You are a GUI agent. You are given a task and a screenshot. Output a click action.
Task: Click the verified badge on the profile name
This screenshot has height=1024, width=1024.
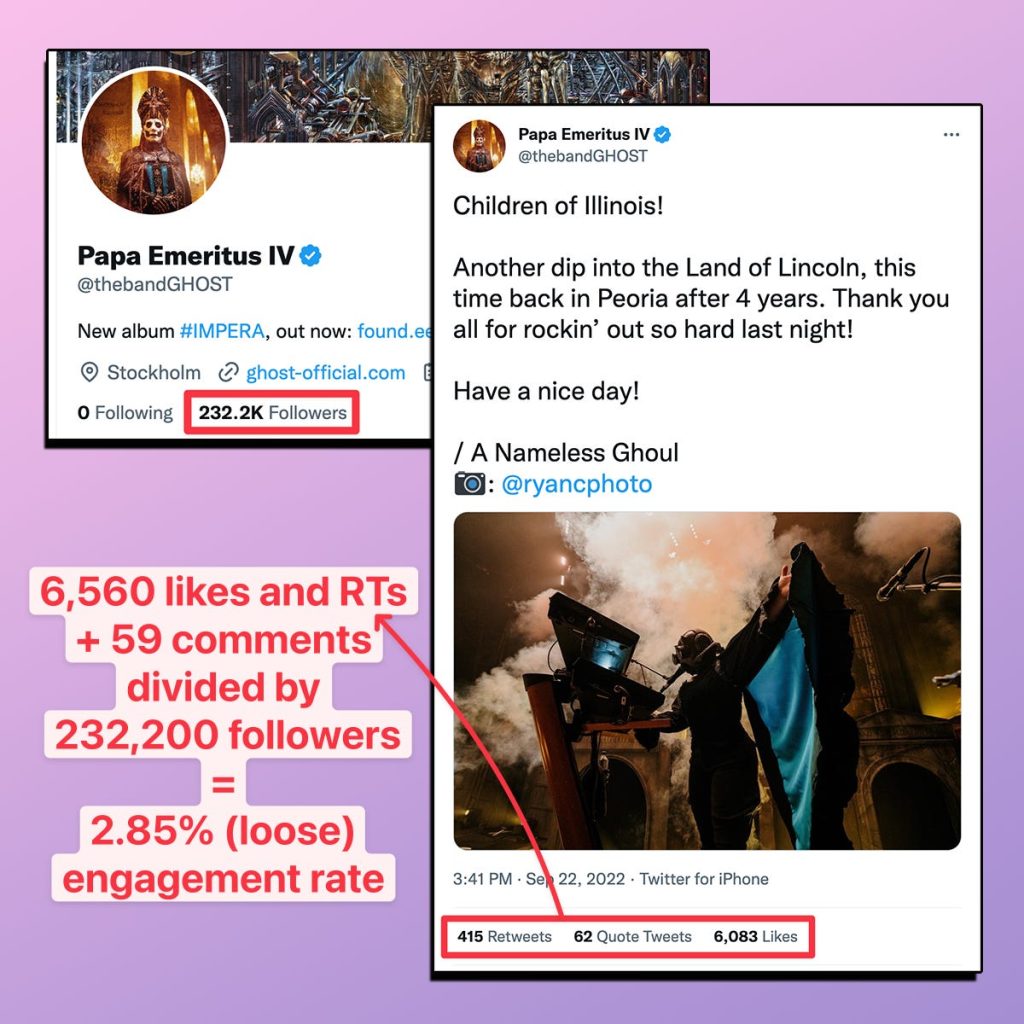click(310, 256)
